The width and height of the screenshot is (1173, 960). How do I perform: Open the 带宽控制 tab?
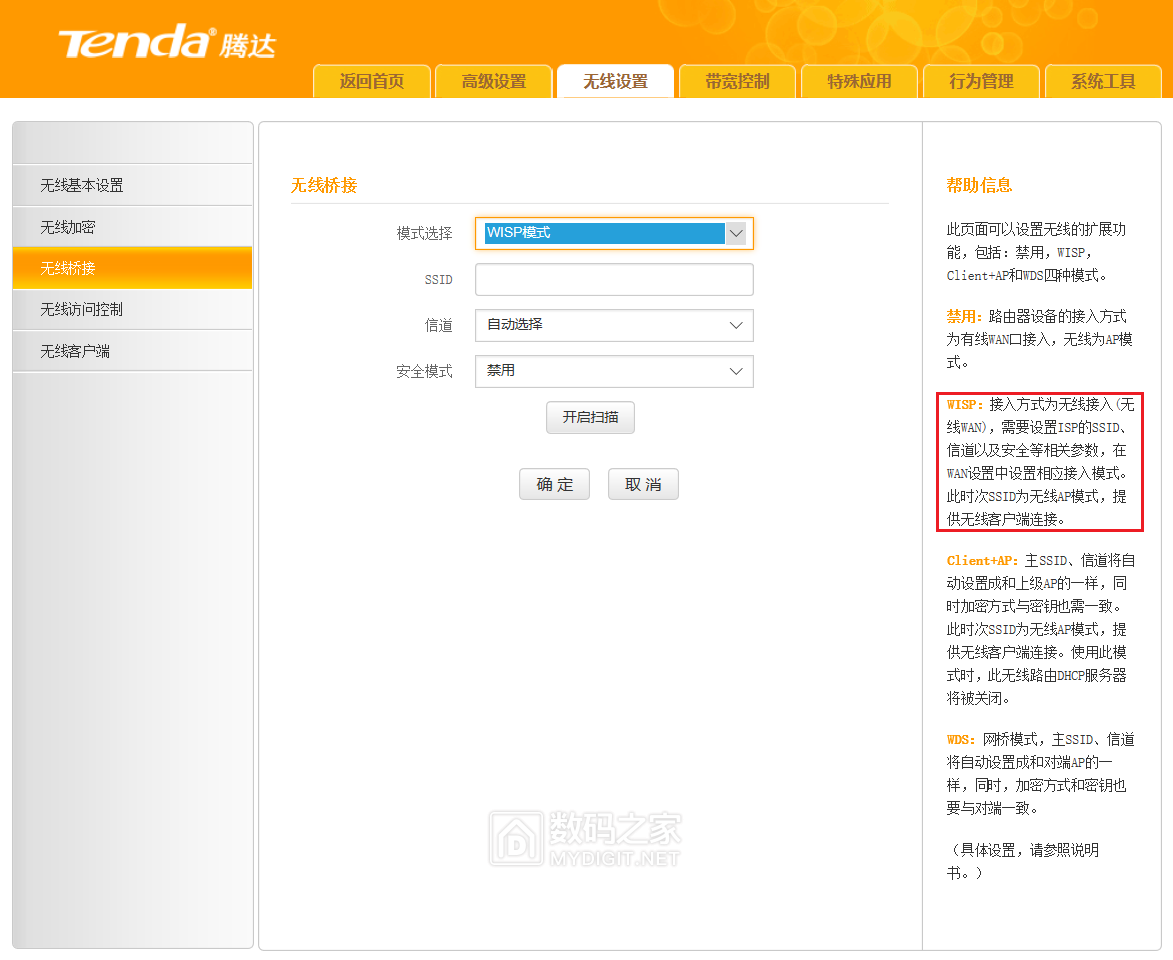pyautogui.click(x=738, y=81)
